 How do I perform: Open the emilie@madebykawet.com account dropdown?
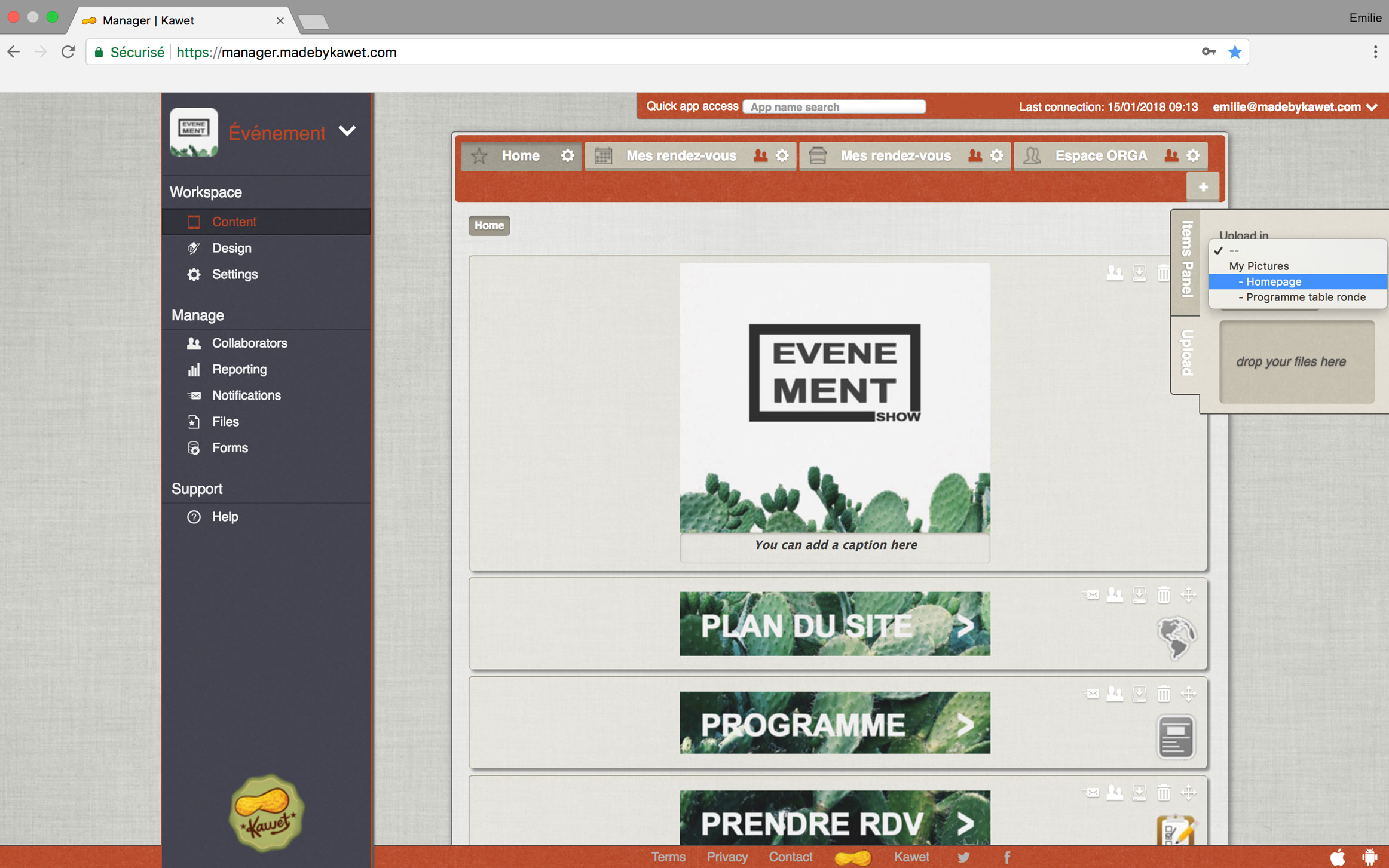1295,107
